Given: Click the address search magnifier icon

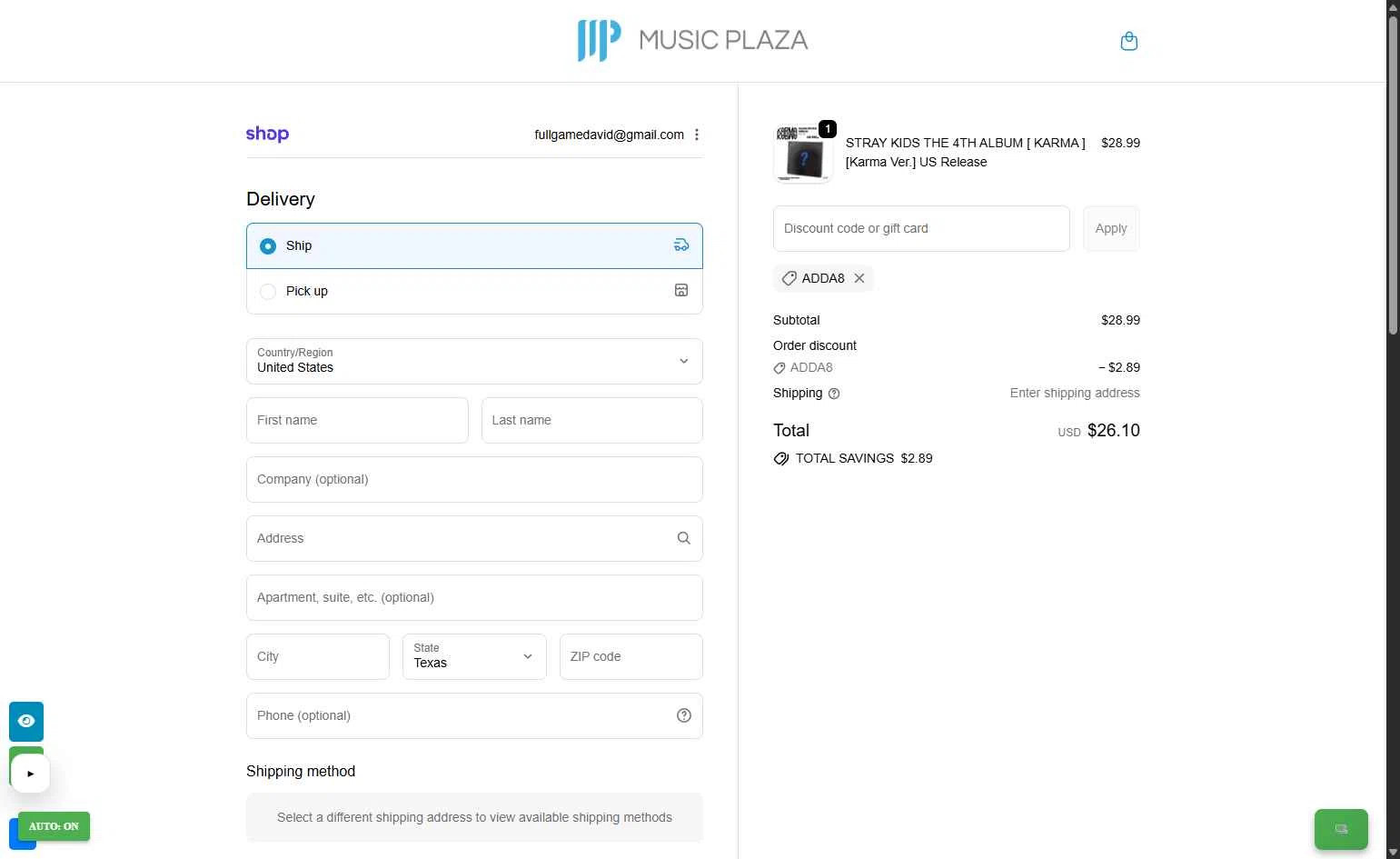Looking at the screenshot, I should (684, 538).
